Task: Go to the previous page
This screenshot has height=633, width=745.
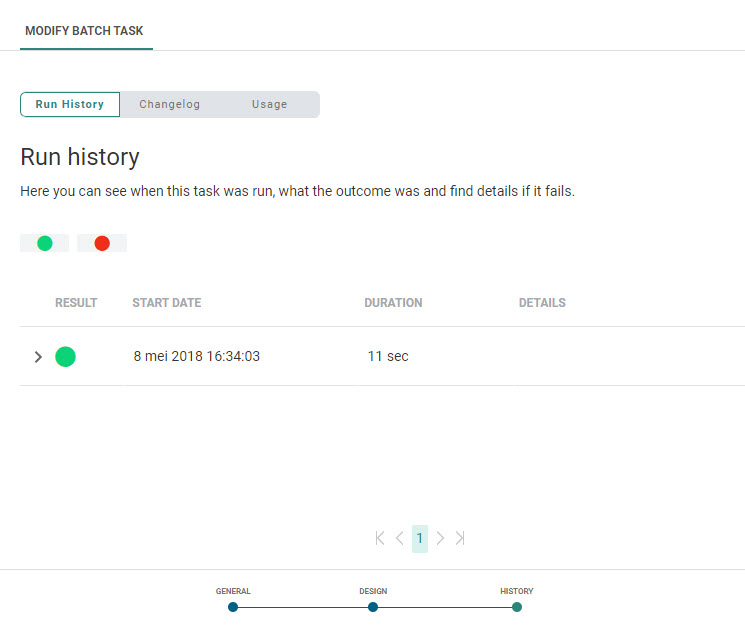Action: [400, 538]
